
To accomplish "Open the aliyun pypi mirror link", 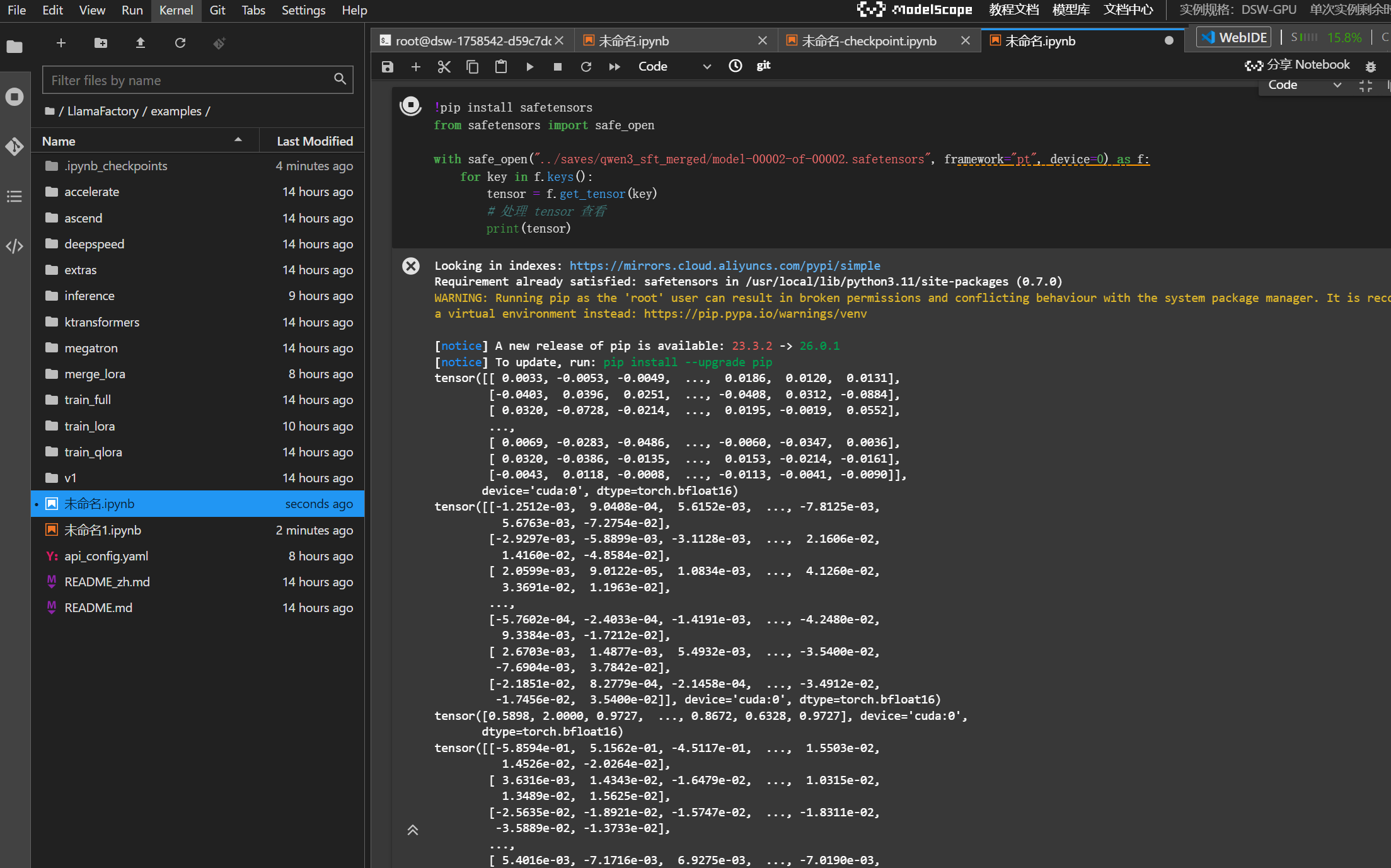I will 725,266.
